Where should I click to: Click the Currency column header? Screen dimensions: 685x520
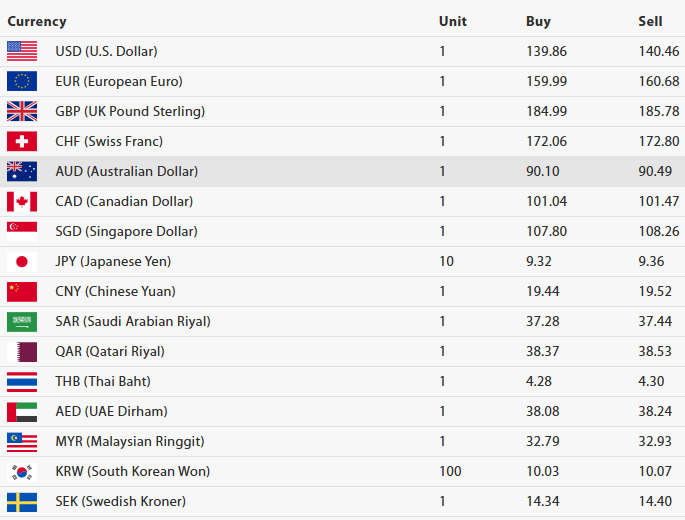click(37, 21)
